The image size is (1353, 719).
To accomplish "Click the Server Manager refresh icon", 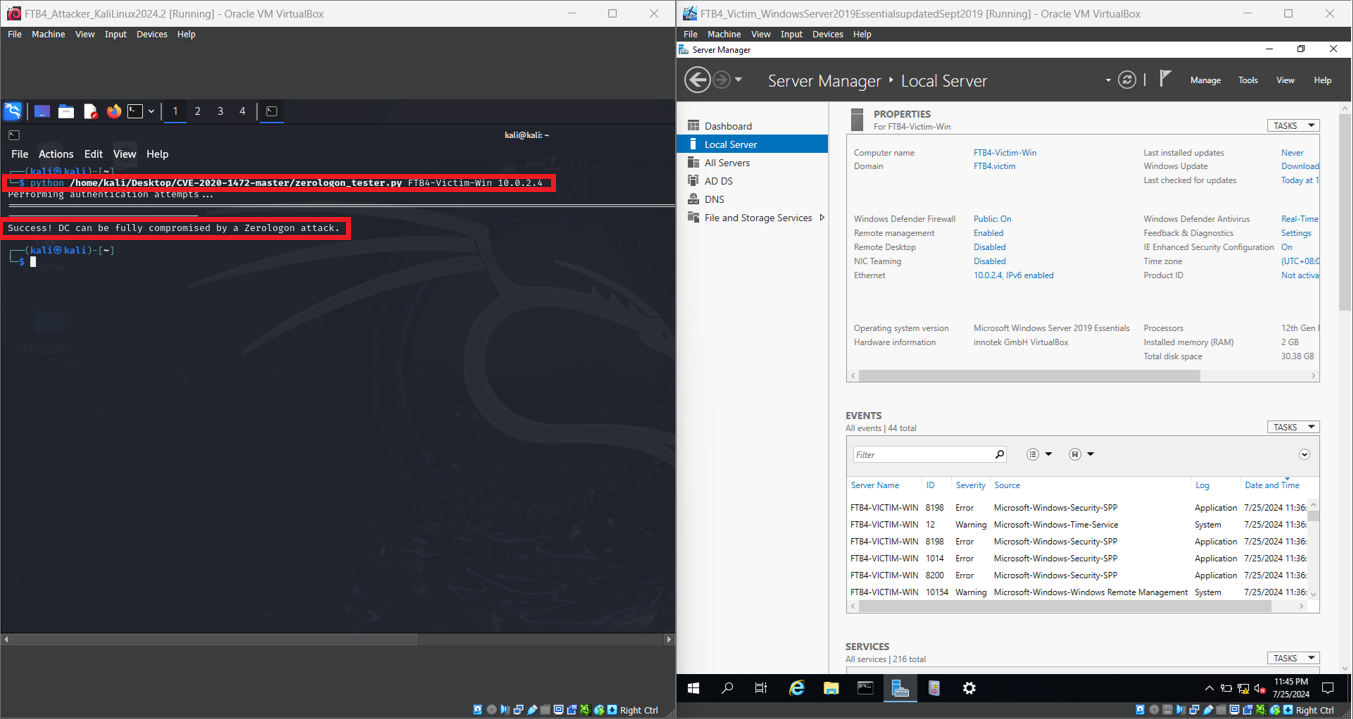I will tap(1127, 80).
